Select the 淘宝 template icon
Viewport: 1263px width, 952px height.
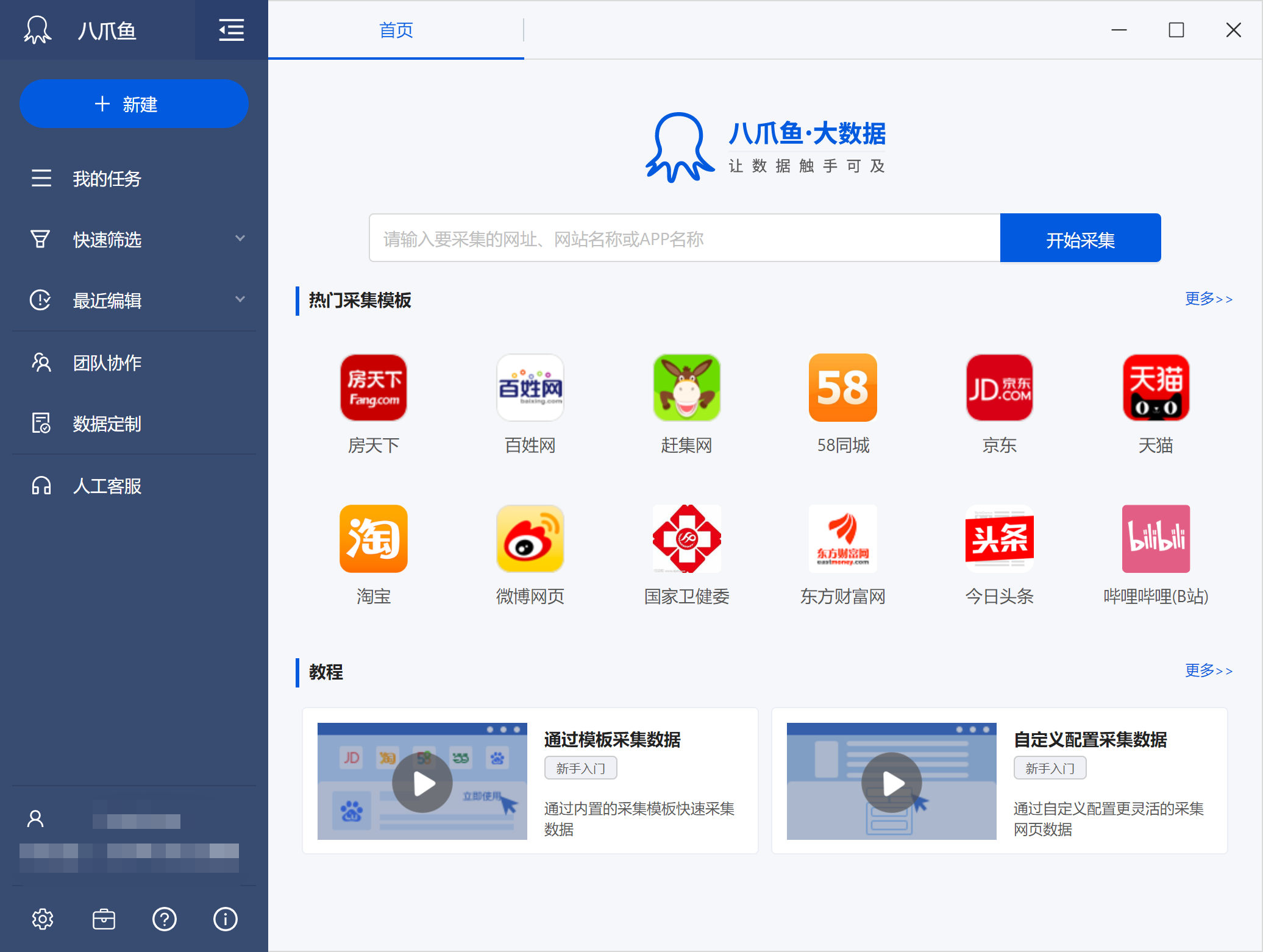(x=373, y=539)
